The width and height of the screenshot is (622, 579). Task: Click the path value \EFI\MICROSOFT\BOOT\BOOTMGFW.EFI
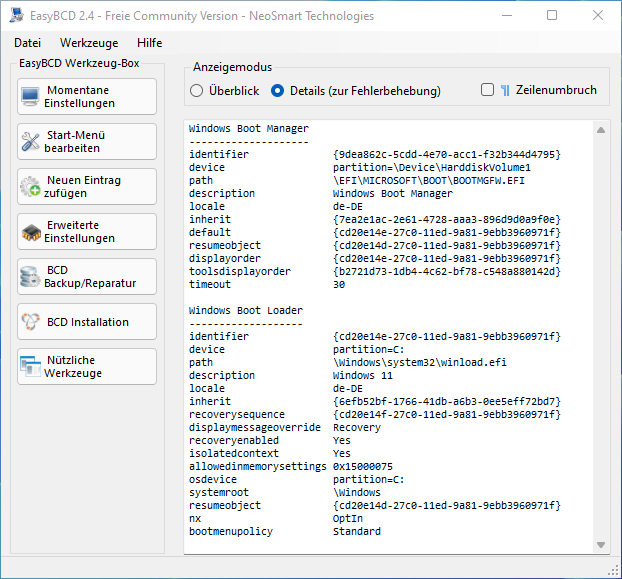(429, 180)
